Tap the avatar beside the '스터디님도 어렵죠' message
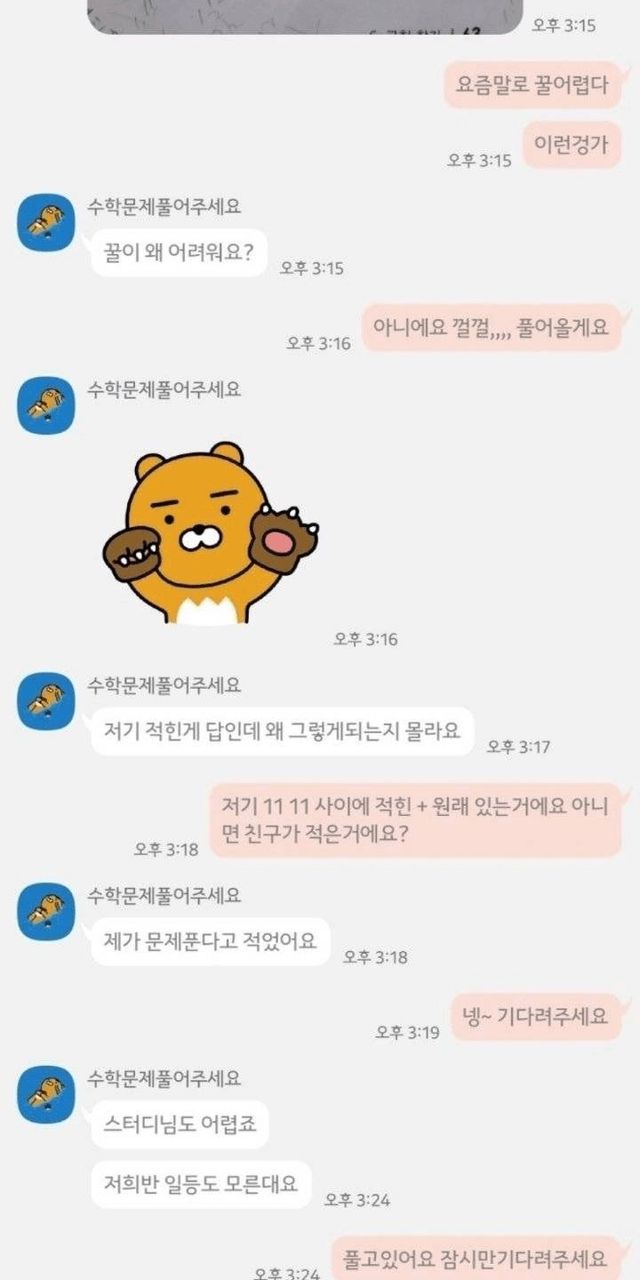The width and height of the screenshot is (640, 1280). click(x=46, y=1094)
